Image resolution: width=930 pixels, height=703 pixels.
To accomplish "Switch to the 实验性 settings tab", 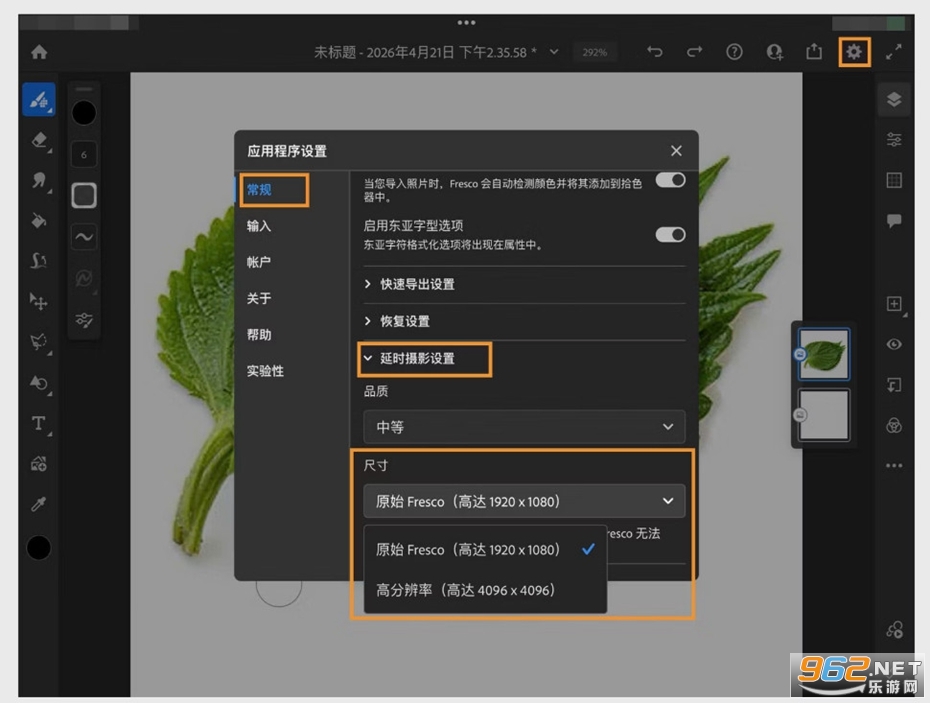I will tap(265, 371).
